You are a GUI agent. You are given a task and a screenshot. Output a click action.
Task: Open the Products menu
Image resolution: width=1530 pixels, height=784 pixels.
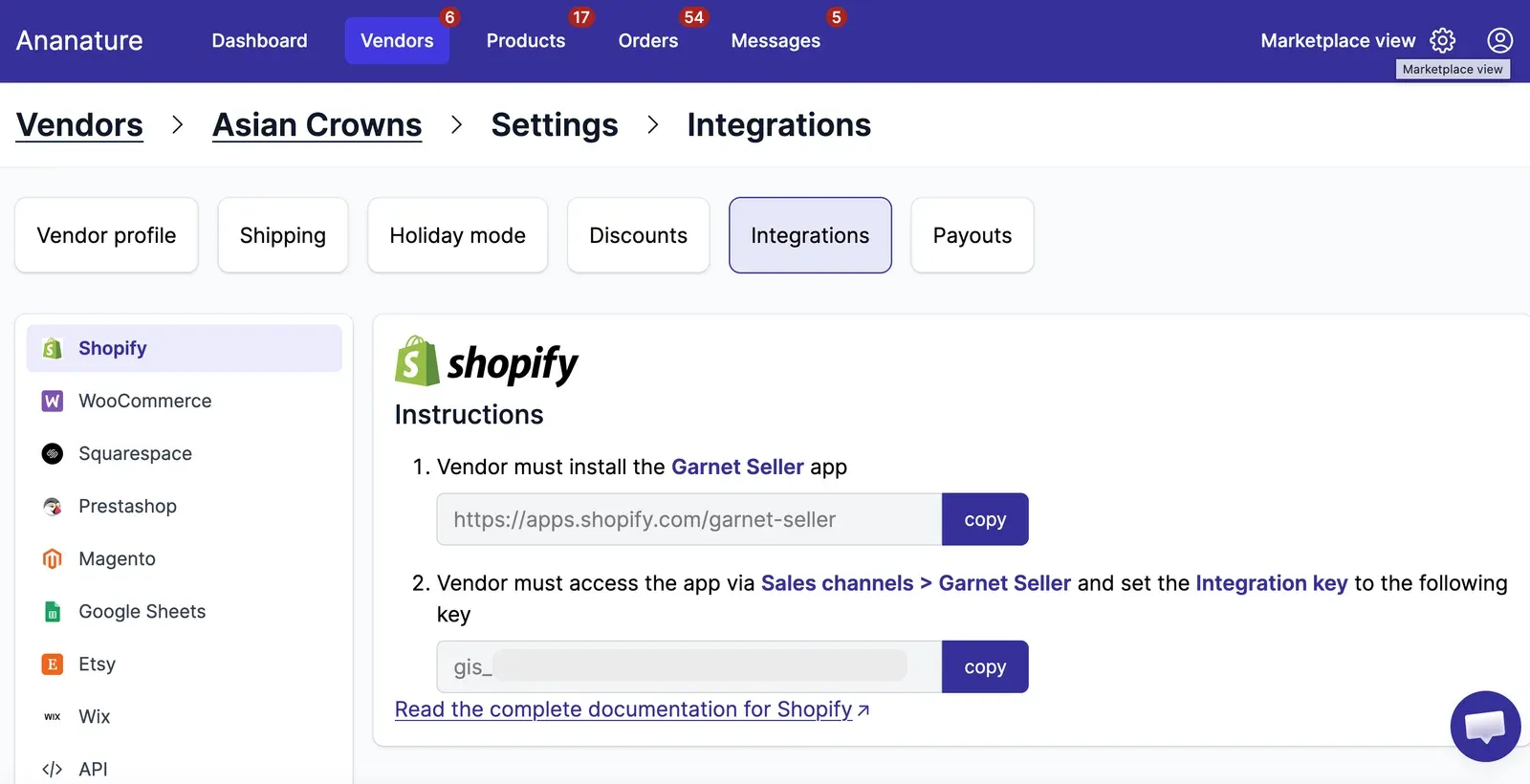click(526, 40)
